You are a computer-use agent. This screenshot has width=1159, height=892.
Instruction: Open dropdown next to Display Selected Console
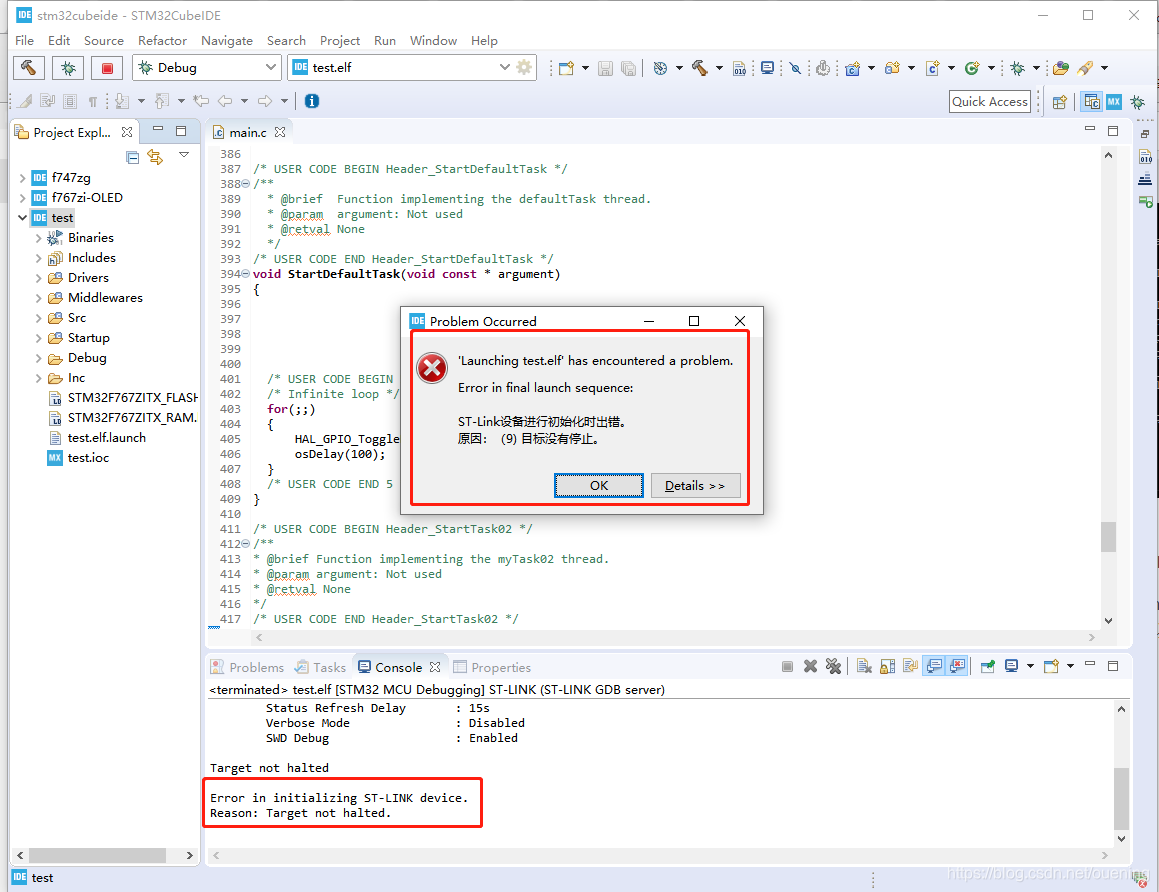click(1030, 667)
